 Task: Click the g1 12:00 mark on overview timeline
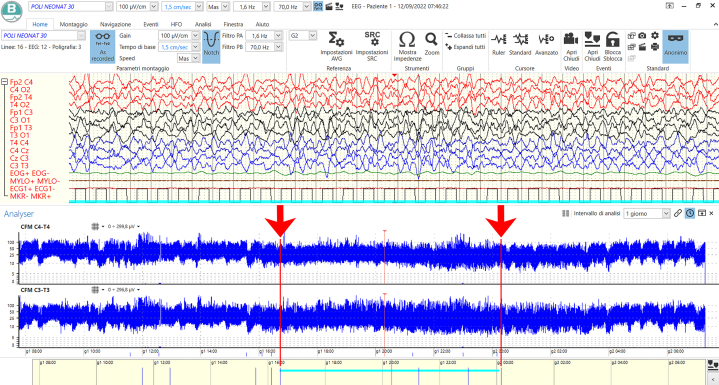(162, 362)
